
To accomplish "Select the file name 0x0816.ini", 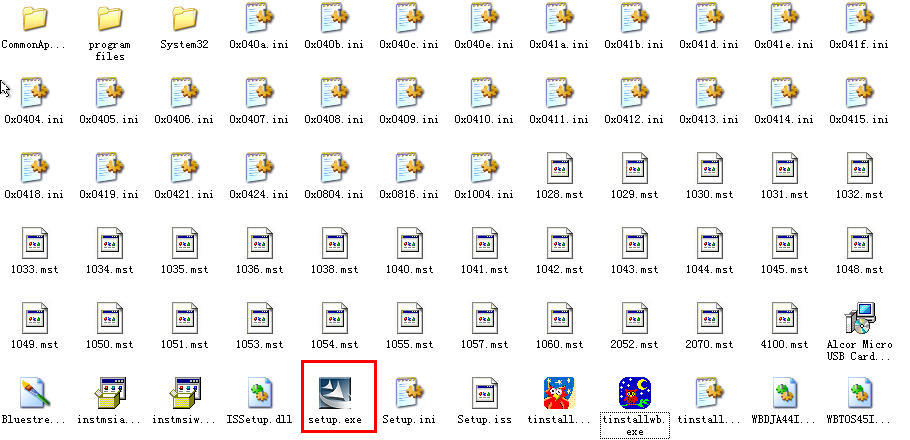I will pos(409,194).
